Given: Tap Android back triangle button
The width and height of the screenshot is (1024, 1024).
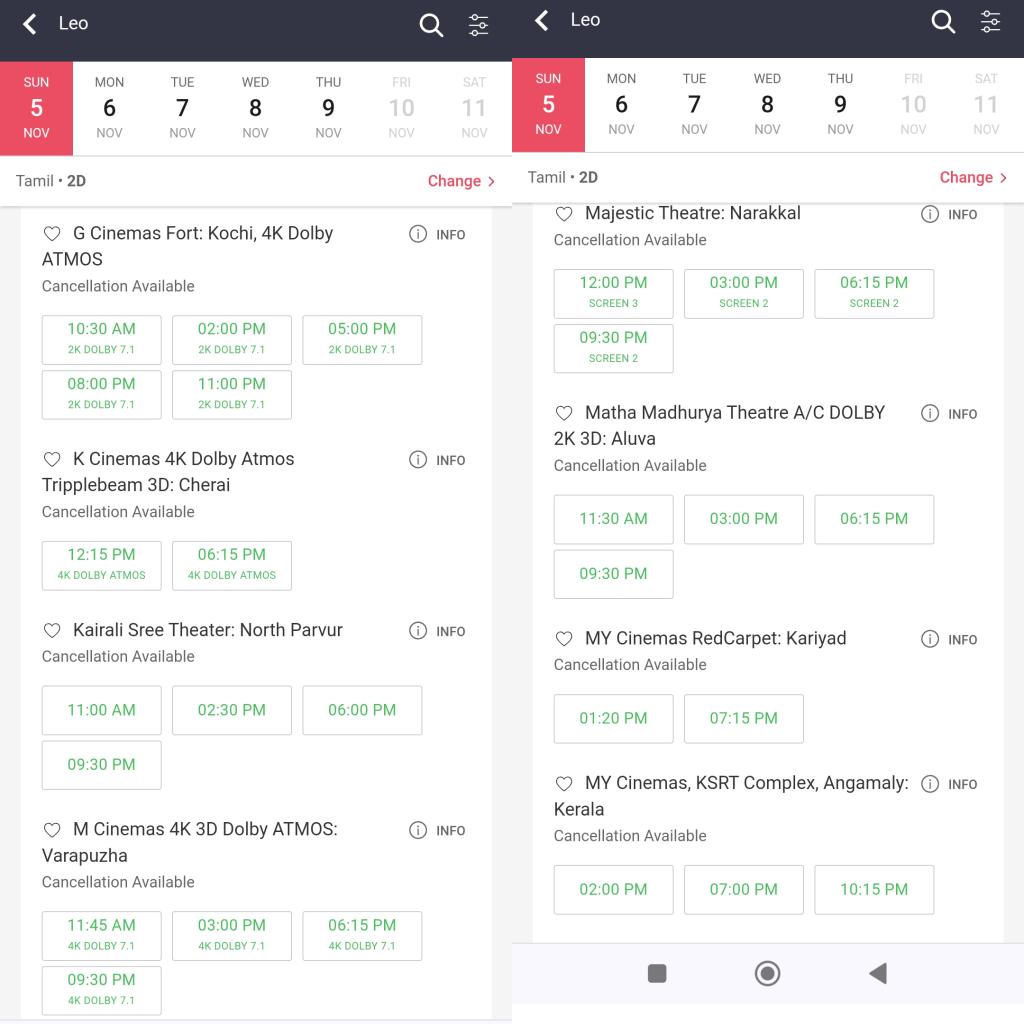Looking at the screenshot, I should coord(878,973).
